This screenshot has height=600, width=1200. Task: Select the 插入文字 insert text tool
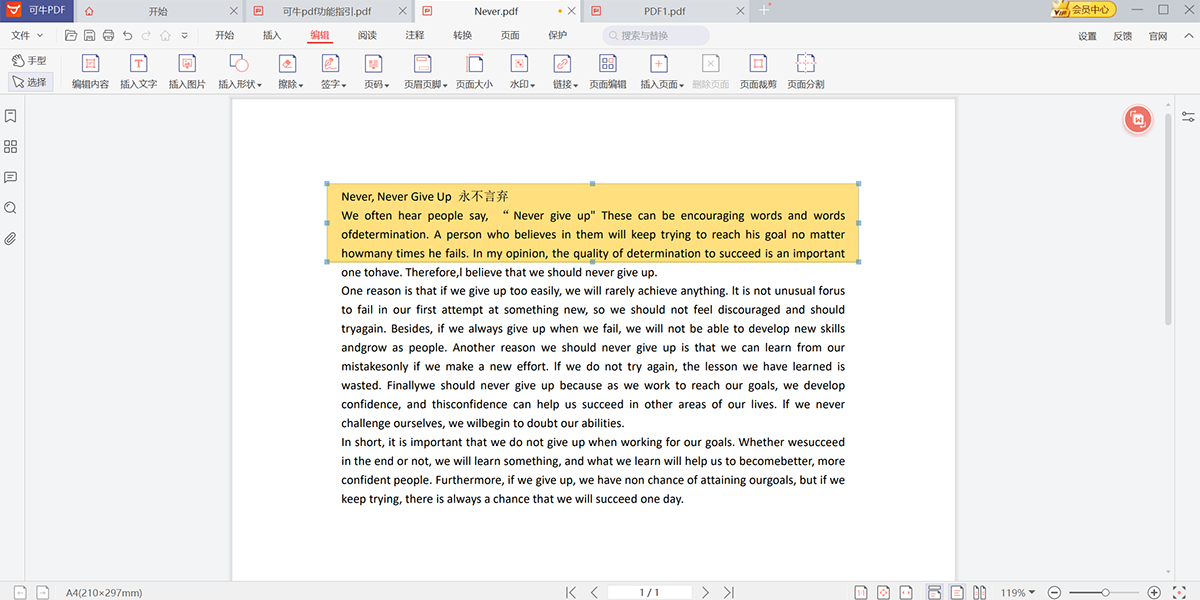tap(138, 71)
